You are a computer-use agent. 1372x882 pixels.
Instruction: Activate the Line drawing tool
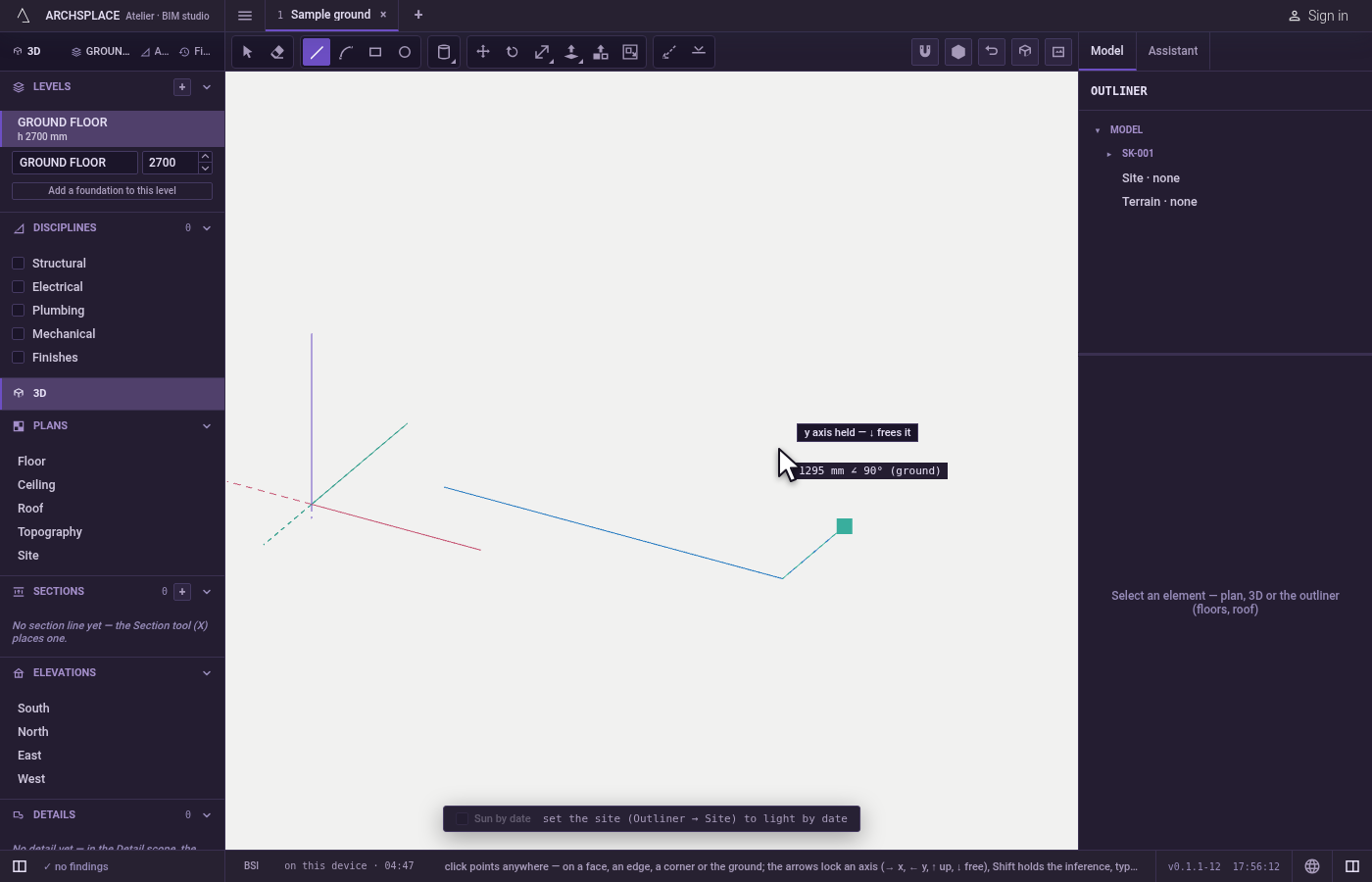tap(317, 52)
